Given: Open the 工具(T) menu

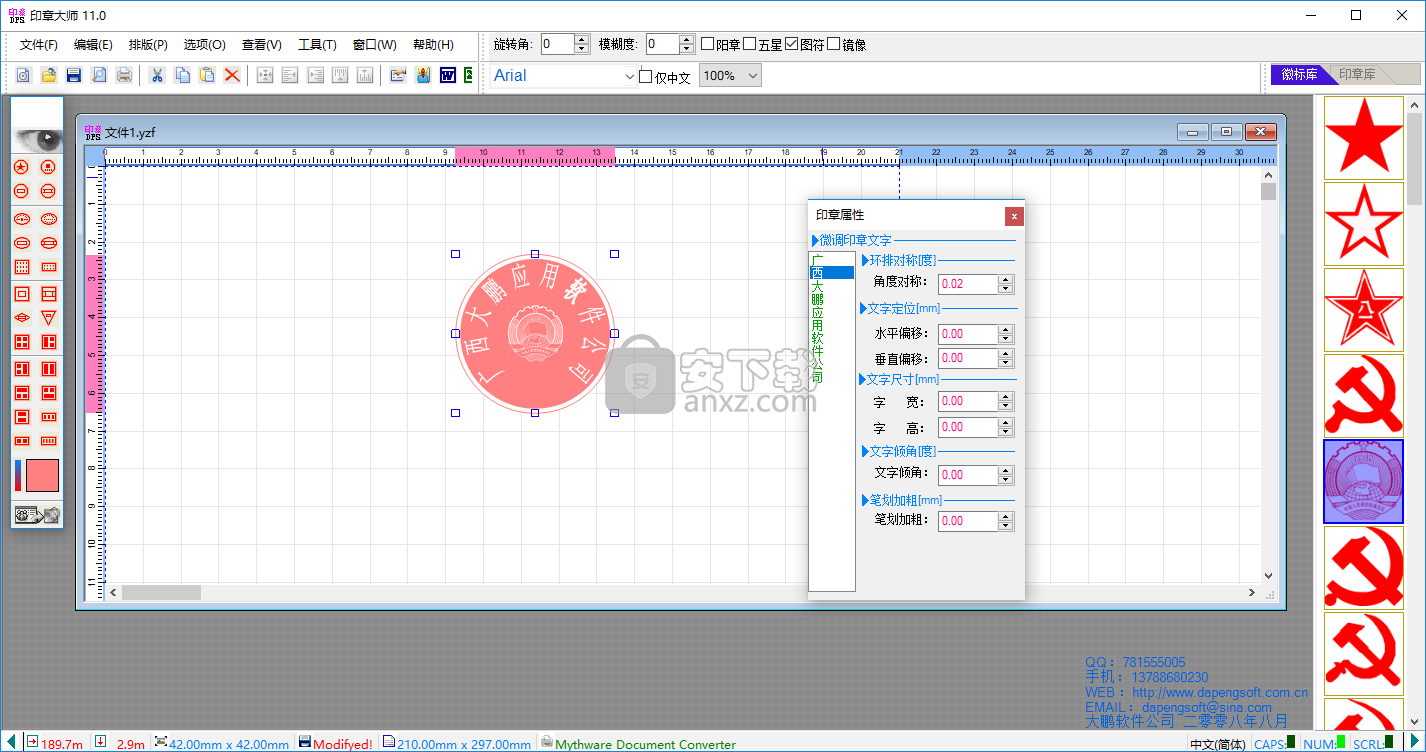Looking at the screenshot, I should click(317, 45).
